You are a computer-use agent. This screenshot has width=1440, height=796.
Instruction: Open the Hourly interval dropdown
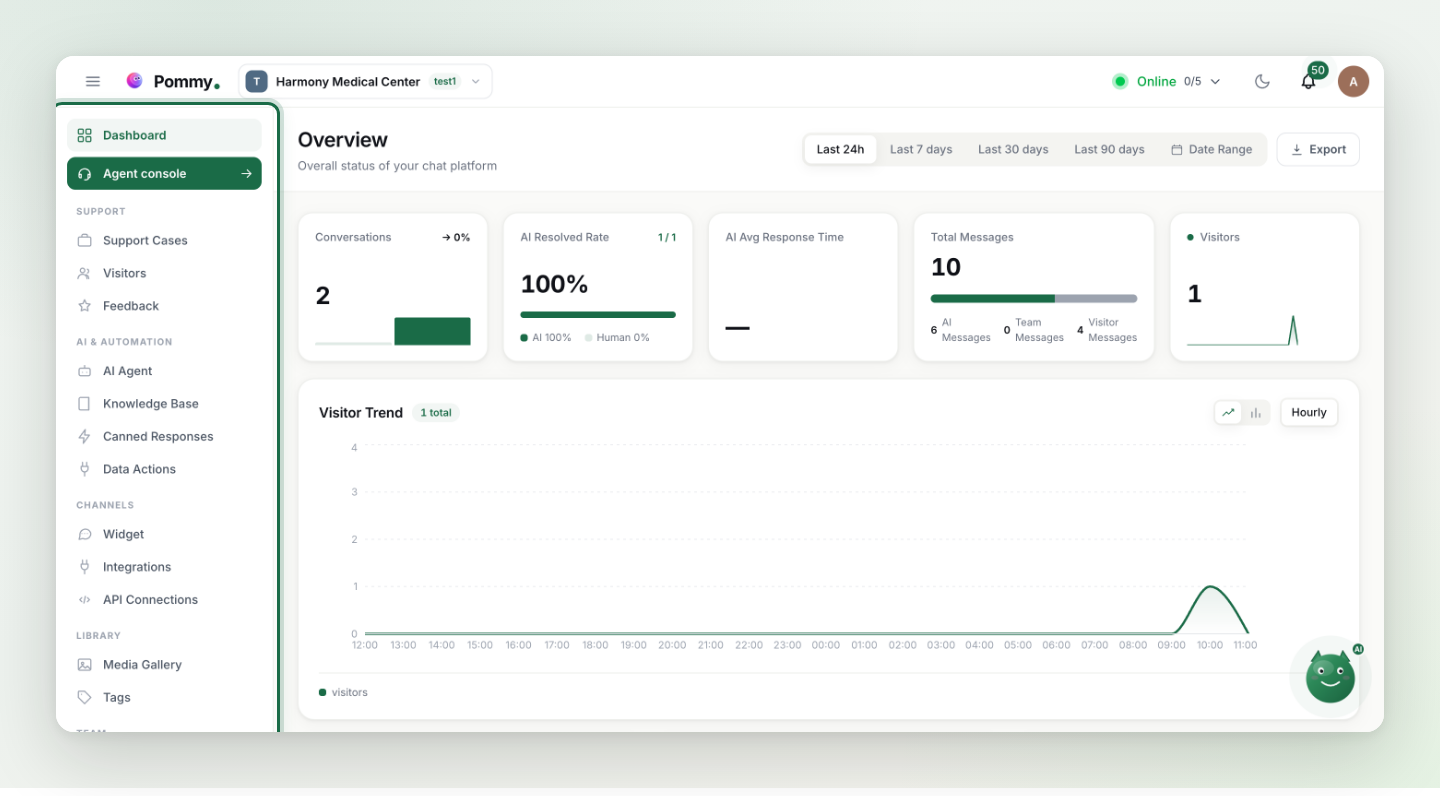(x=1308, y=412)
